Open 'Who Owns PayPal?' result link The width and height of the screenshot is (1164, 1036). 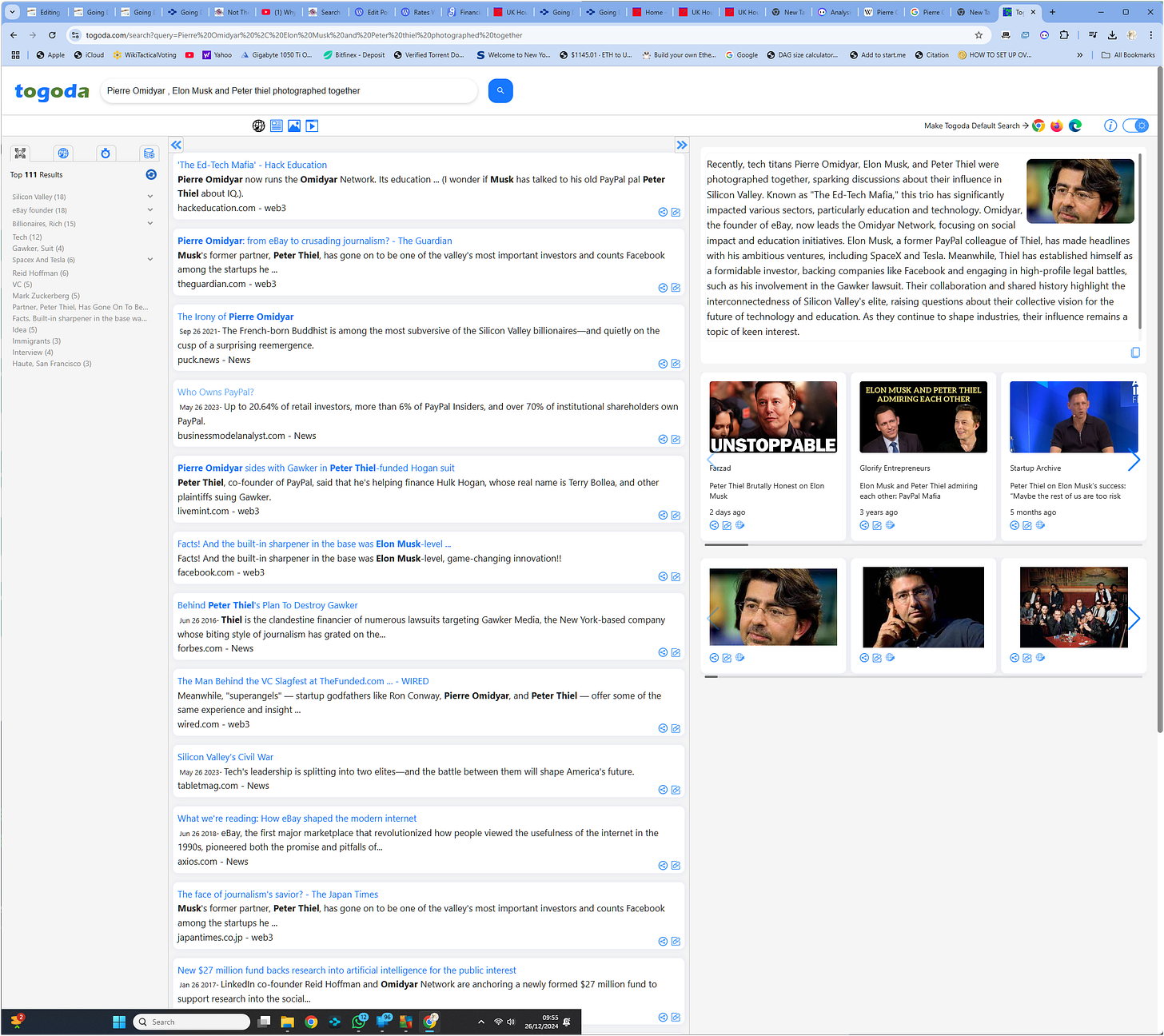216,392
